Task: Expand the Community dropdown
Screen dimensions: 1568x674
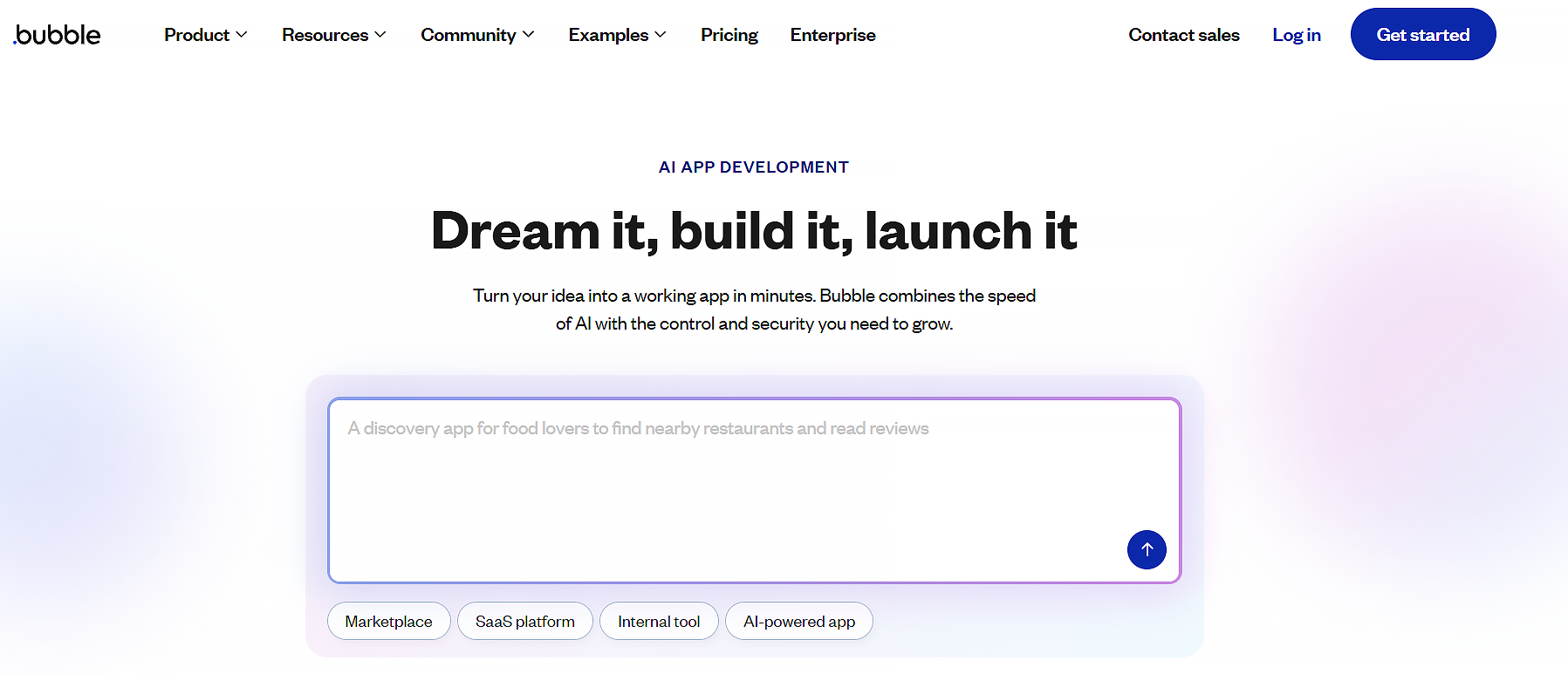Action: click(x=477, y=35)
